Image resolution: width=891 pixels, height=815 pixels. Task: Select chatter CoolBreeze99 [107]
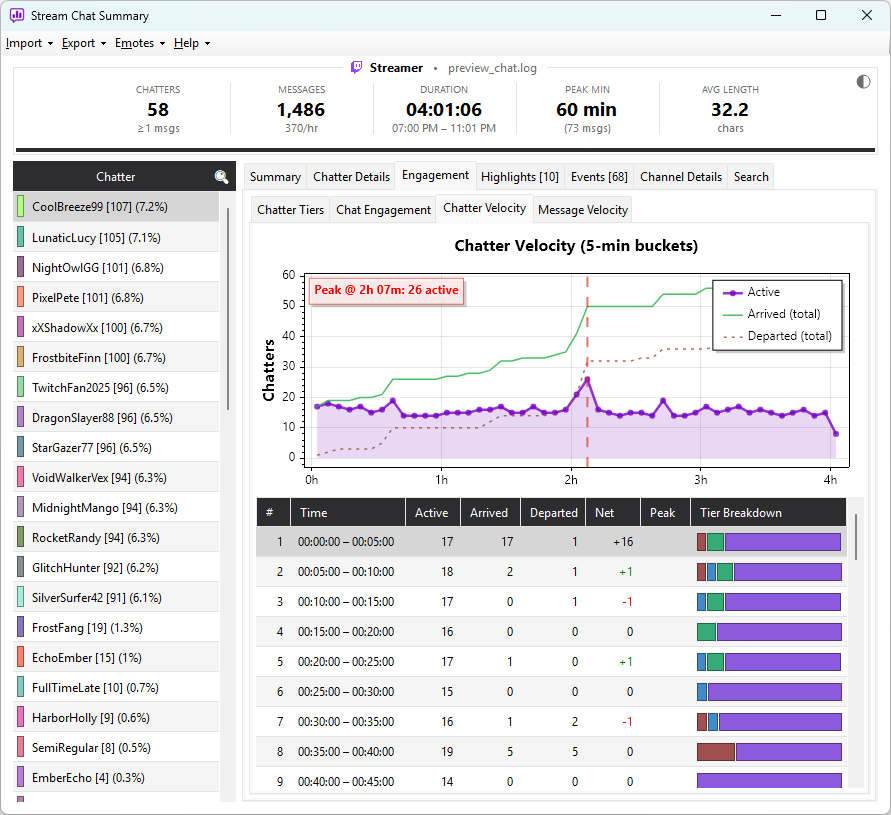point(116,207)
